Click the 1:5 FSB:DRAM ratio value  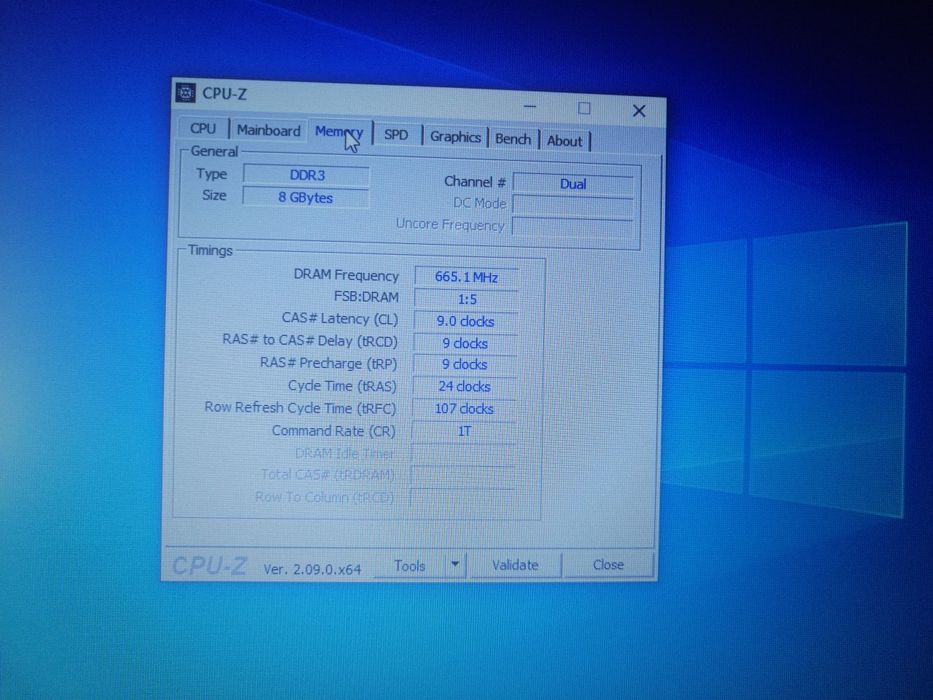(466, 299)
